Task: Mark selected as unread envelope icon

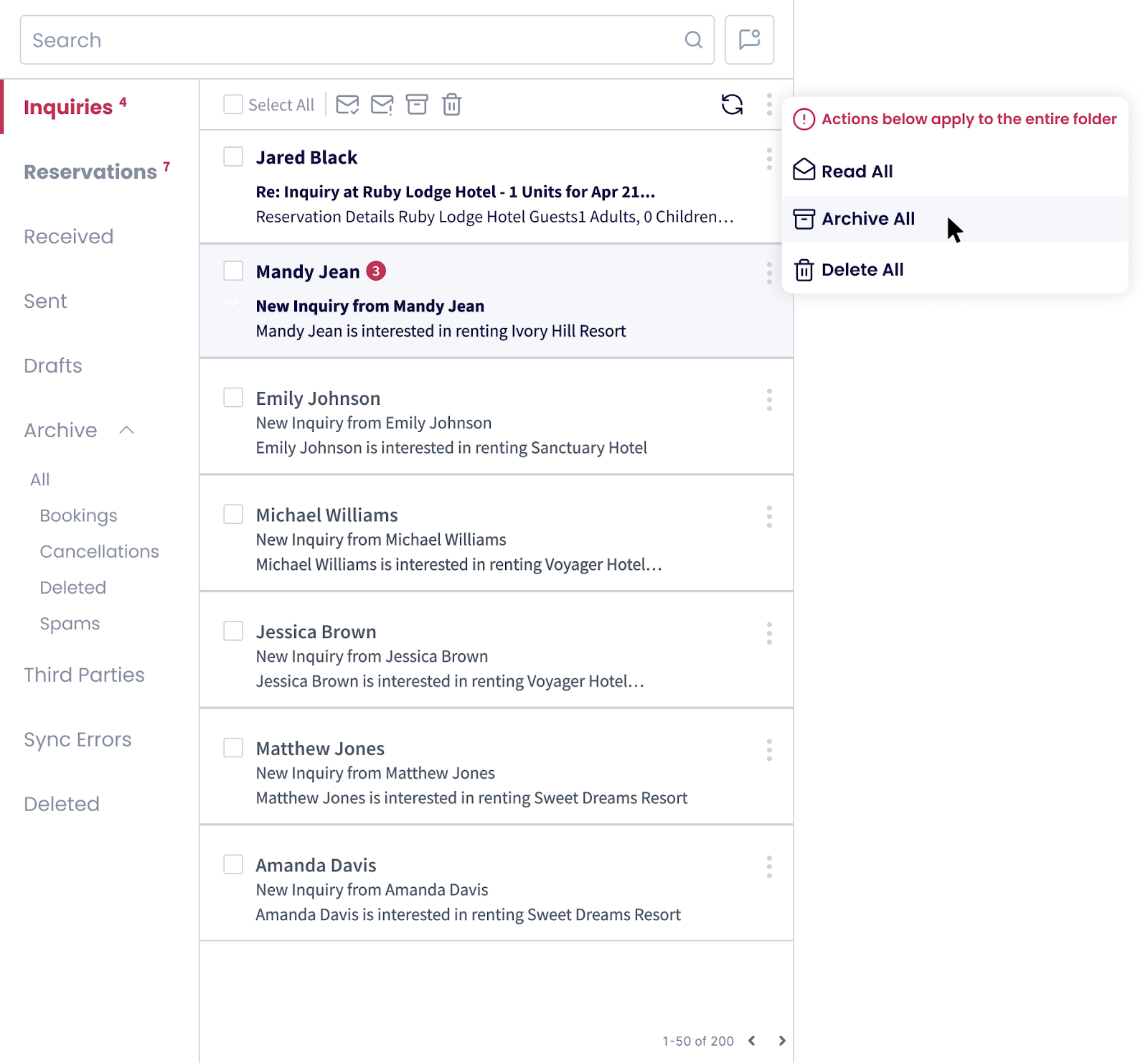Action: click(382, 105)
